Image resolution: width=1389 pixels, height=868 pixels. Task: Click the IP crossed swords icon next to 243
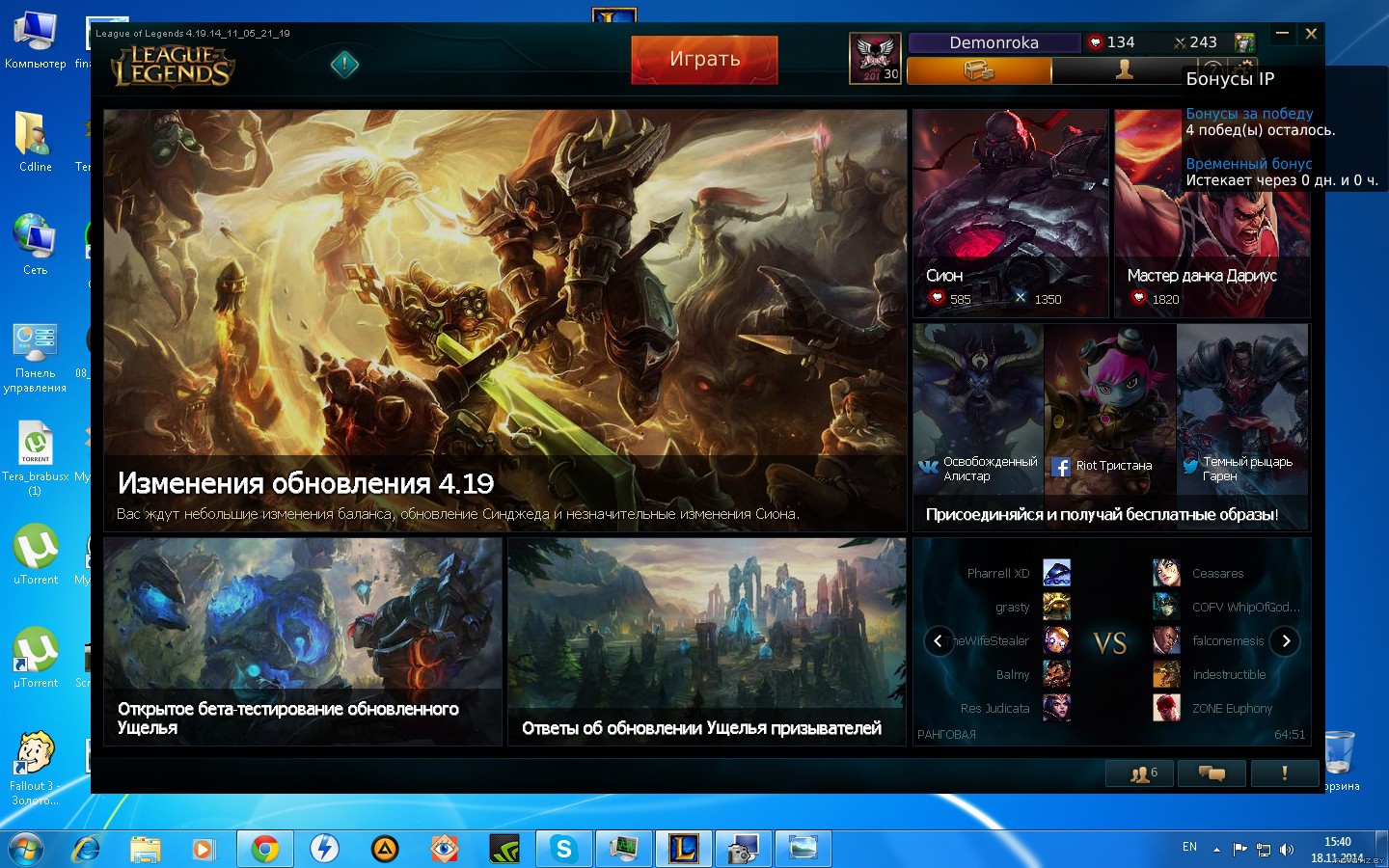tap(1180, 43)
